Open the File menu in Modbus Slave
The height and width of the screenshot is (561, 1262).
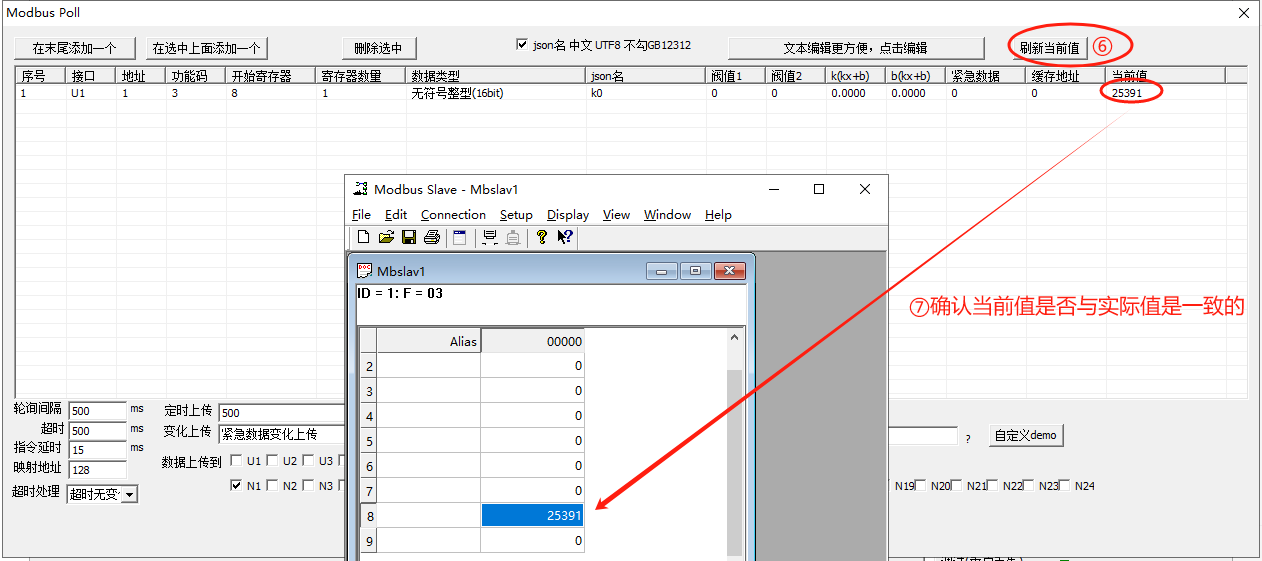pos(361,215)
